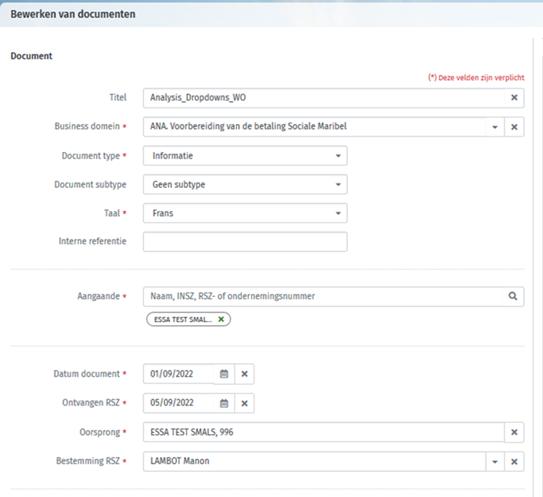Click into the Interne referentie field
Viewport: 543px width, 497px height.
coord(245,242)
